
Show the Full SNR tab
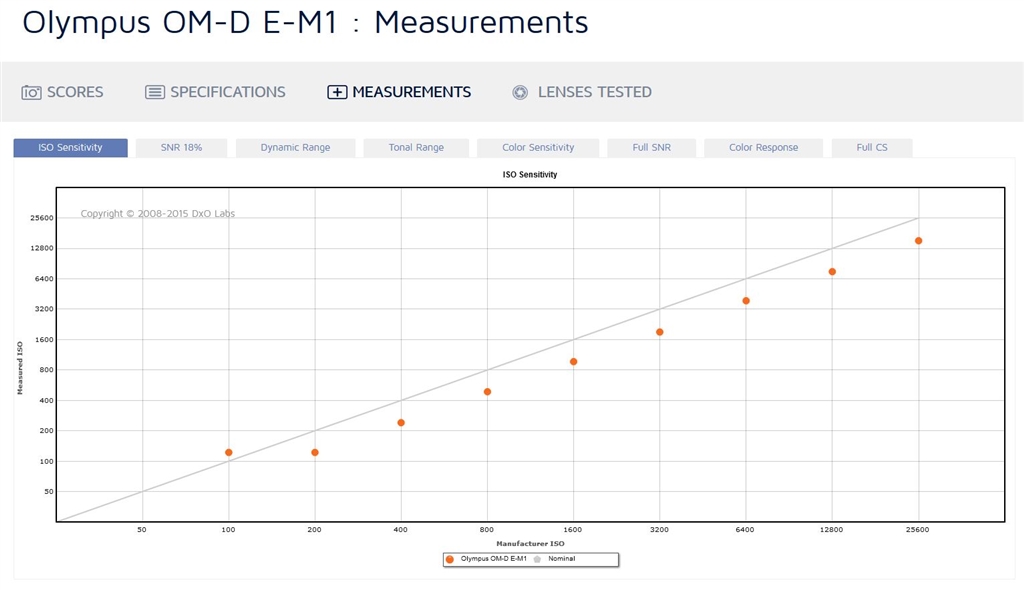652,148
